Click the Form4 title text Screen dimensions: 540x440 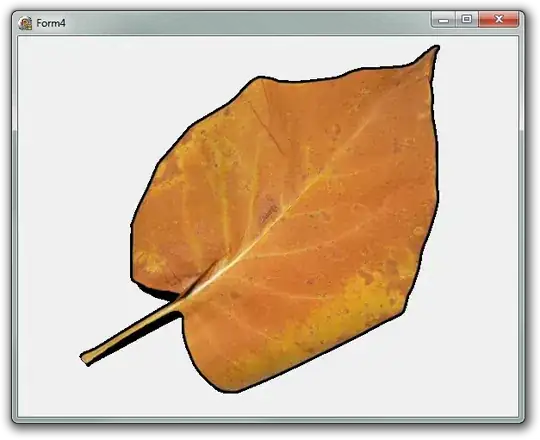pos(51,23)
